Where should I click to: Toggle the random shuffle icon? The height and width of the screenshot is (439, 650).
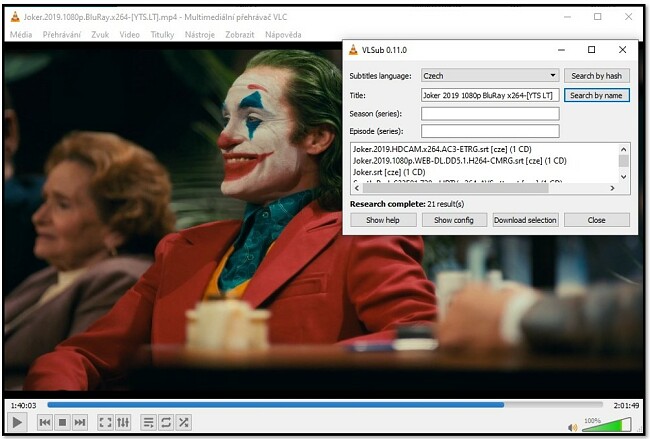pos(184,422)
